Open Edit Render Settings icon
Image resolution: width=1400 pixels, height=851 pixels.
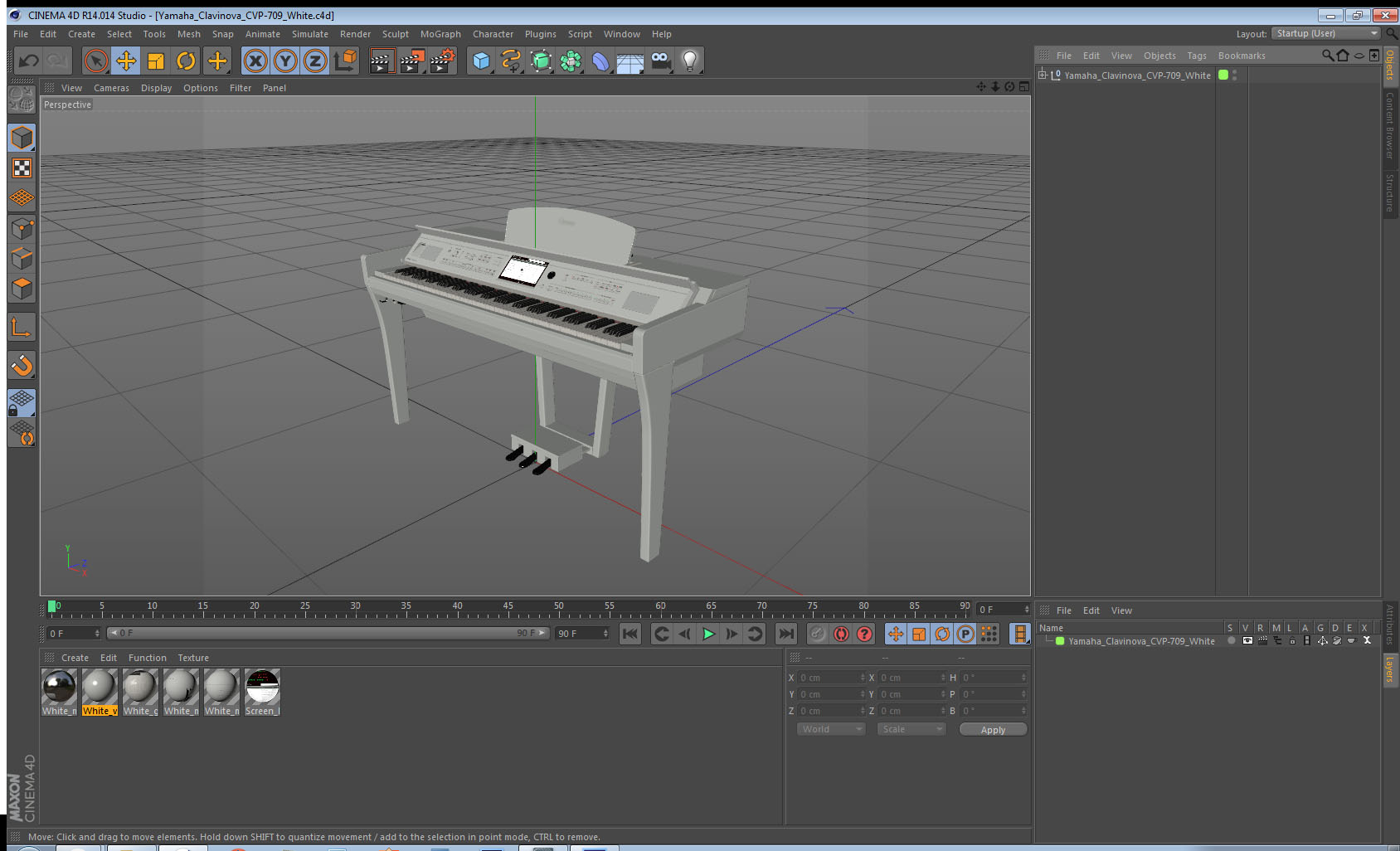coord(442,61)
